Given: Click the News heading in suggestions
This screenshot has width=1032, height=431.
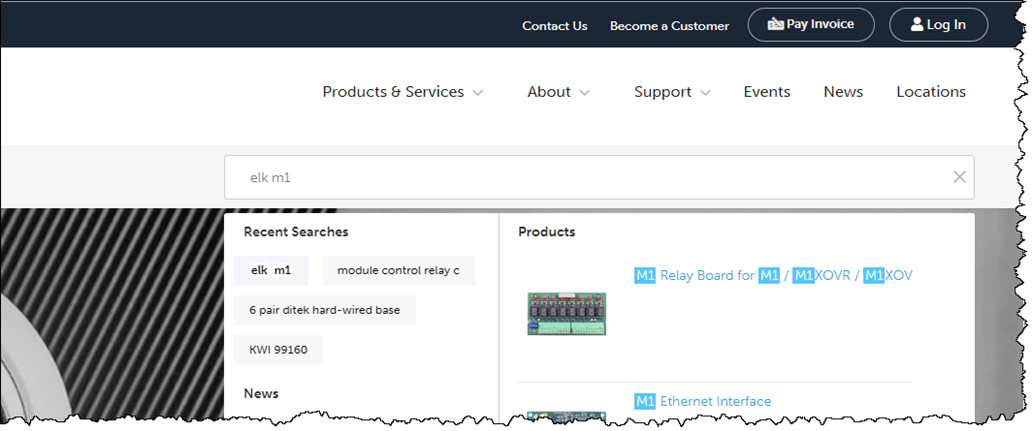Looking at the screenshot, I should pyautogui.click(x=261, y=393).
